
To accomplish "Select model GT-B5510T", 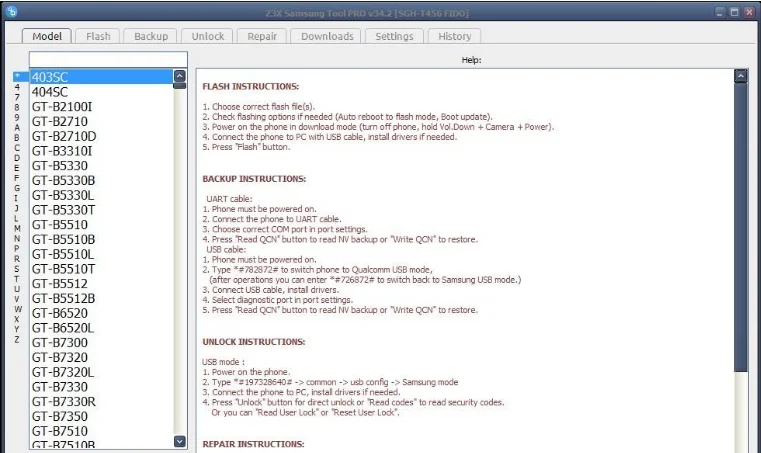I will point(101,269).
